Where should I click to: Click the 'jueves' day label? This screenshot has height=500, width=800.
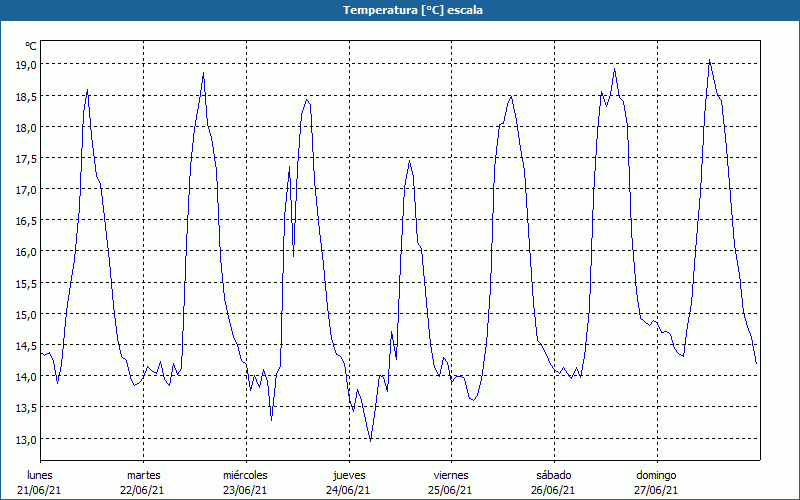point(349,476)
